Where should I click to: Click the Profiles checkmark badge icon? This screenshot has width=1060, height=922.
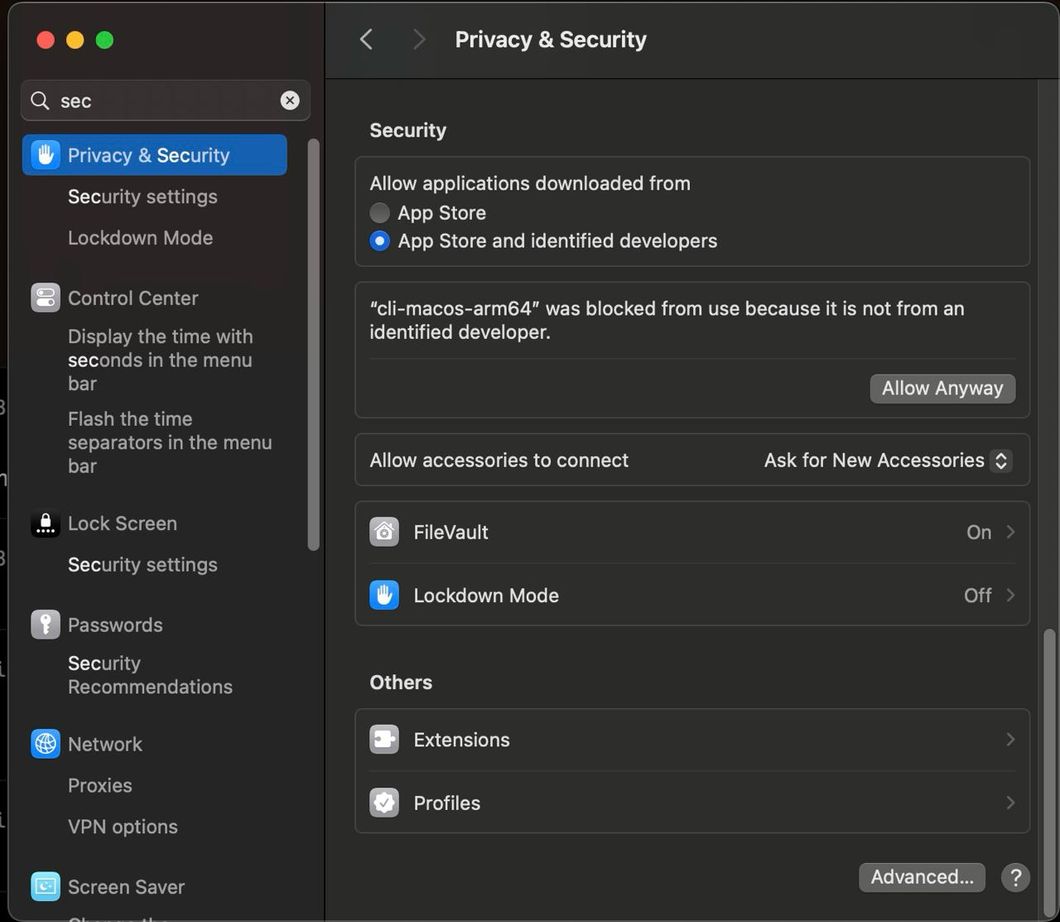384,803
